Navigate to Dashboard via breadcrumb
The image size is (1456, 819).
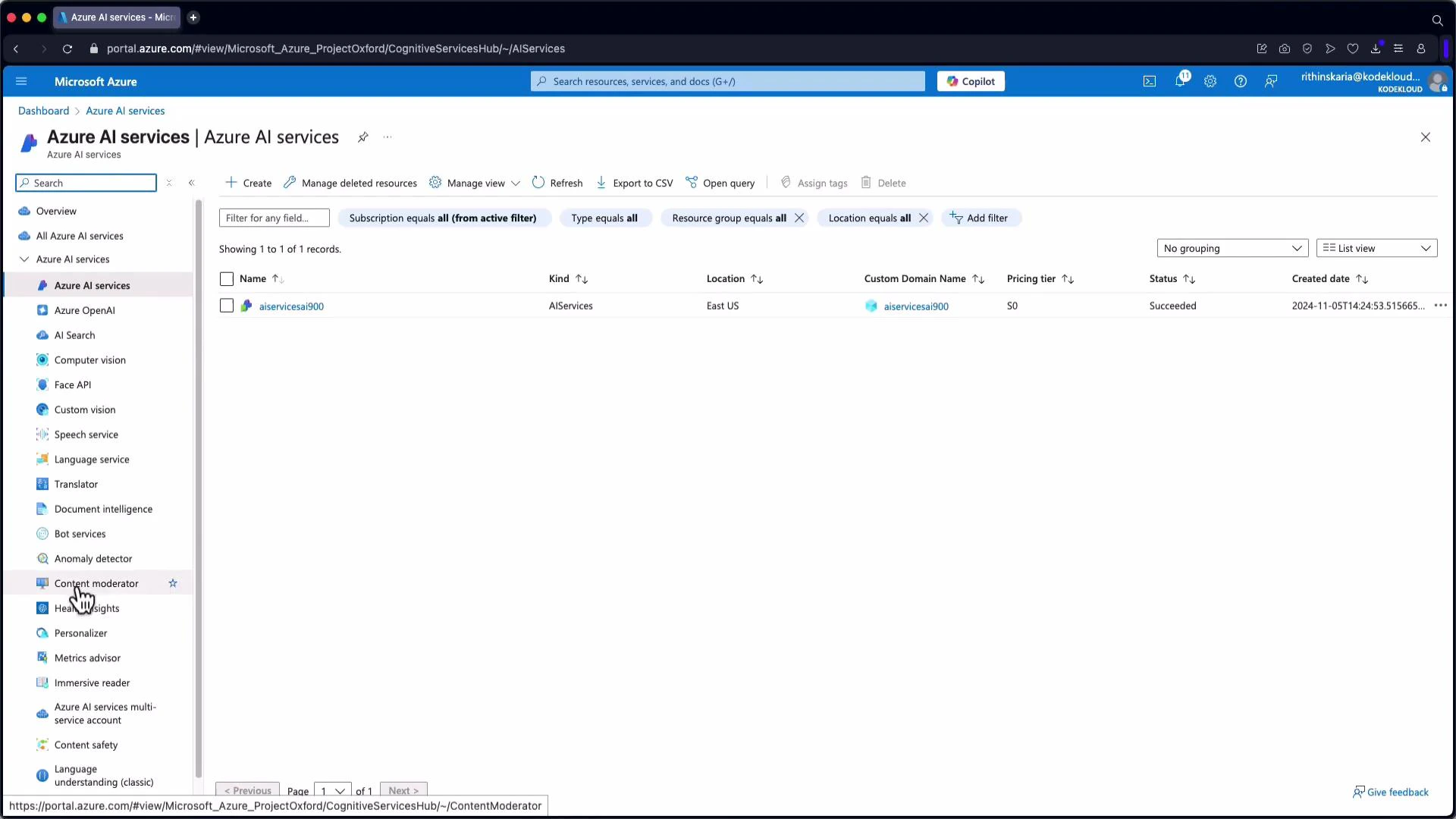coord(43,111)
